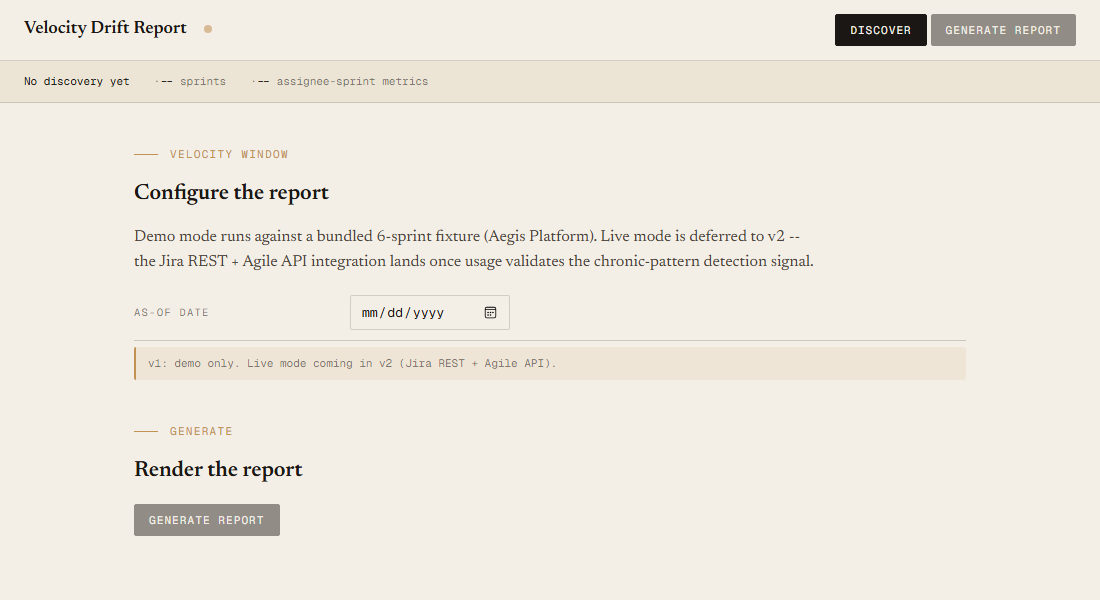The image size is (1100, 600).
Task: Click the 'GENERATE' section label
Action: point(201,432)
